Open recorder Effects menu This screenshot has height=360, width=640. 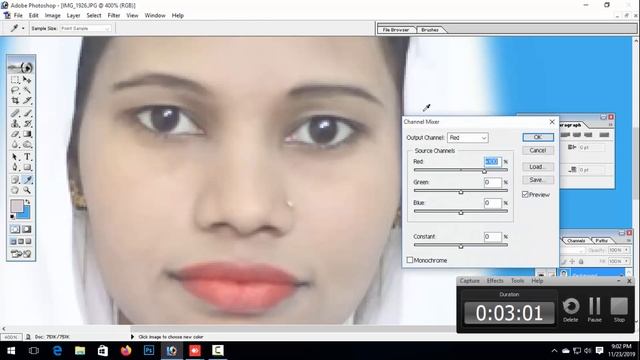pyautogui.click(x=495, y=281)
